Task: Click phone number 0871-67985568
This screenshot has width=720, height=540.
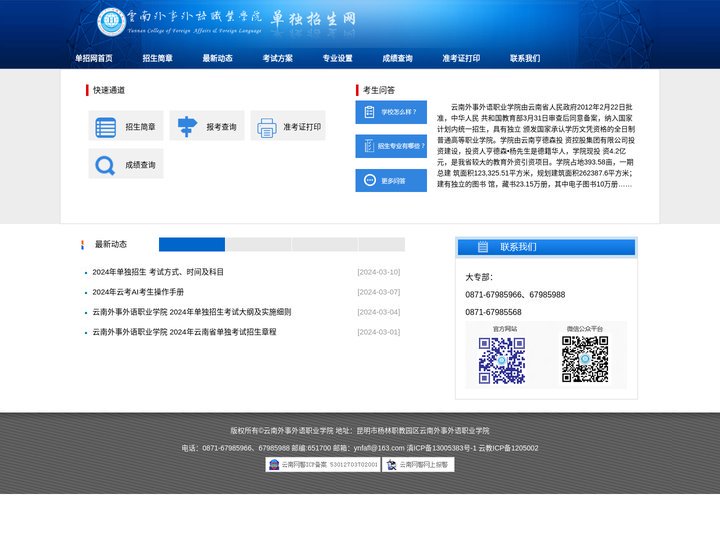Action: (x=493, y=312)
